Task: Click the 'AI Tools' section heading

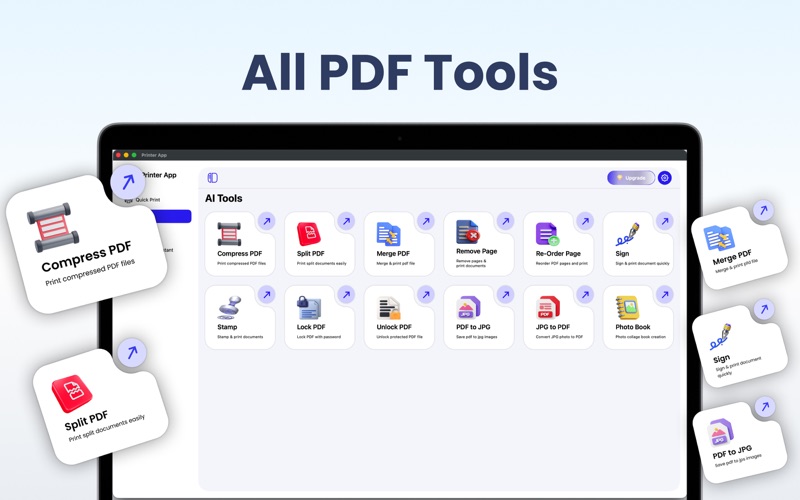Action: coord(223,198)
